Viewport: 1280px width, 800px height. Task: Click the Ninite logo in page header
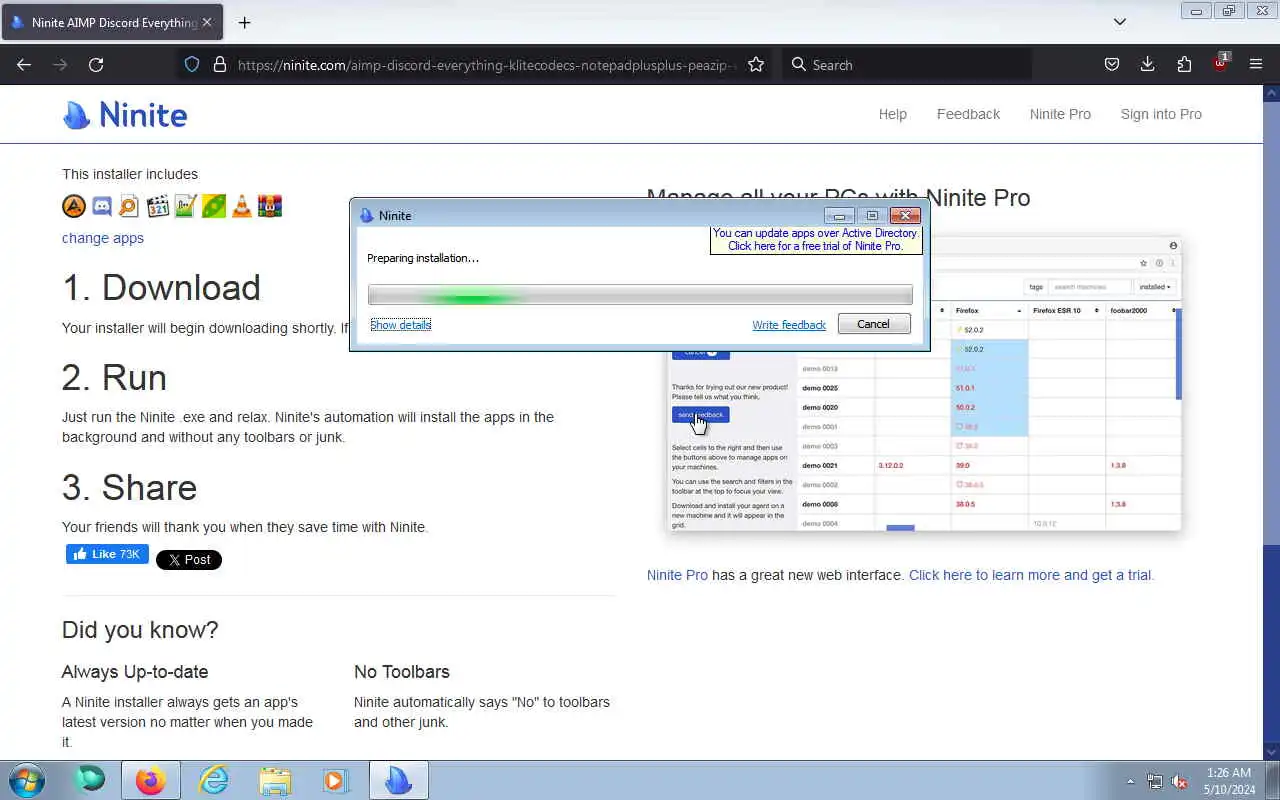coord(125,115)
